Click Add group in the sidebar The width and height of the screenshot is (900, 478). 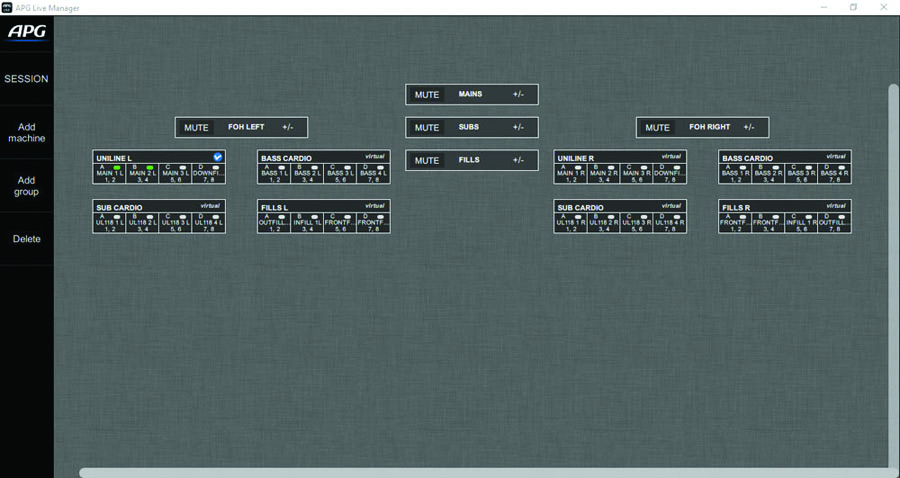click(x=26, y=186)
